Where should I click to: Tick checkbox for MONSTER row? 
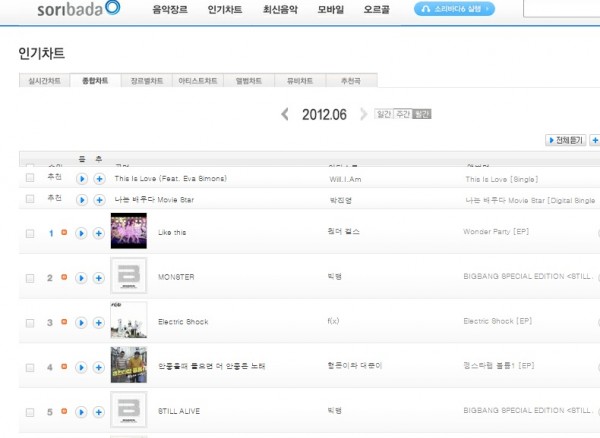tap(30, 278)
